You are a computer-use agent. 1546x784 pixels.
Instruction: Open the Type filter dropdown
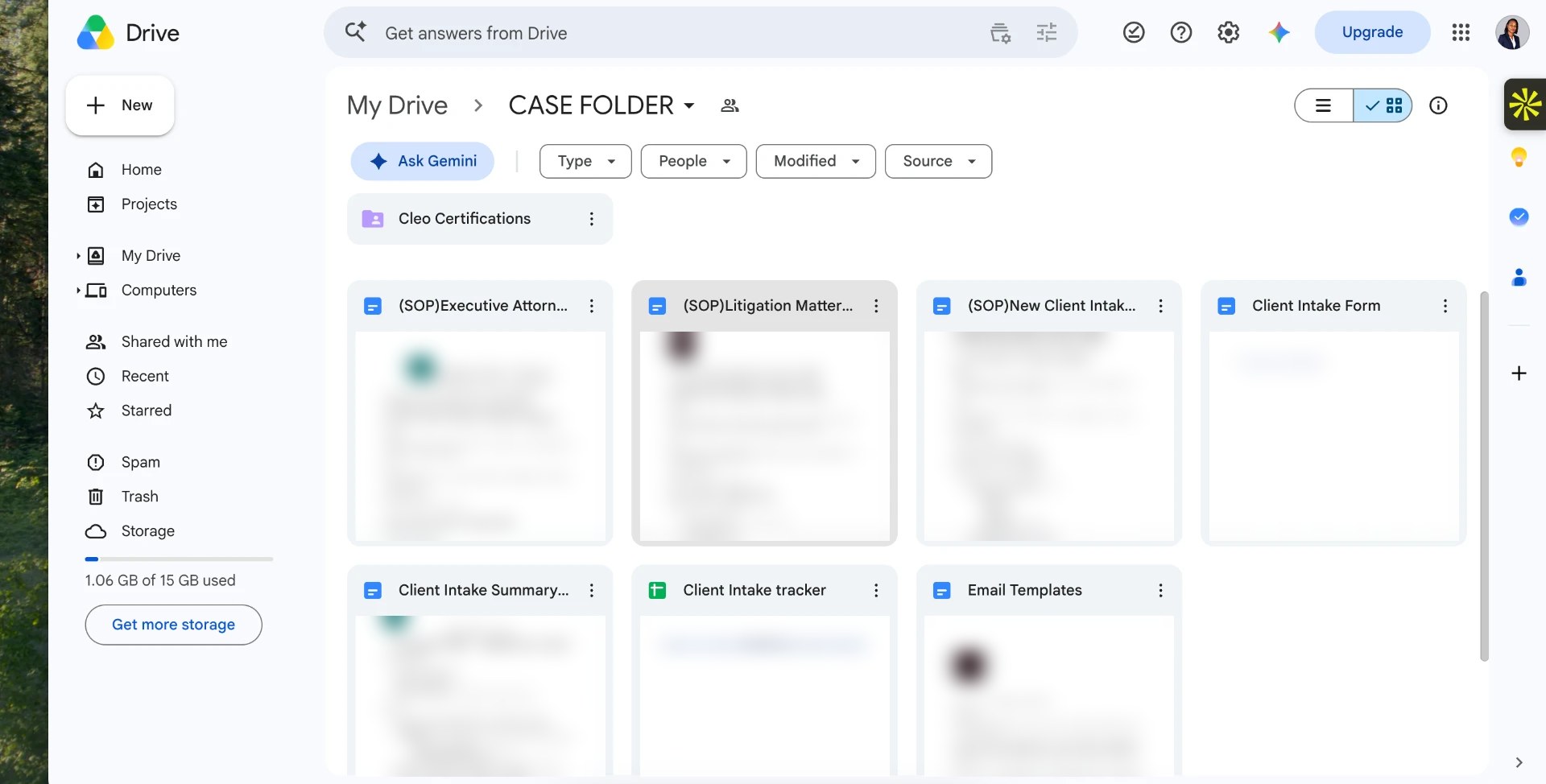pos(585,161)
